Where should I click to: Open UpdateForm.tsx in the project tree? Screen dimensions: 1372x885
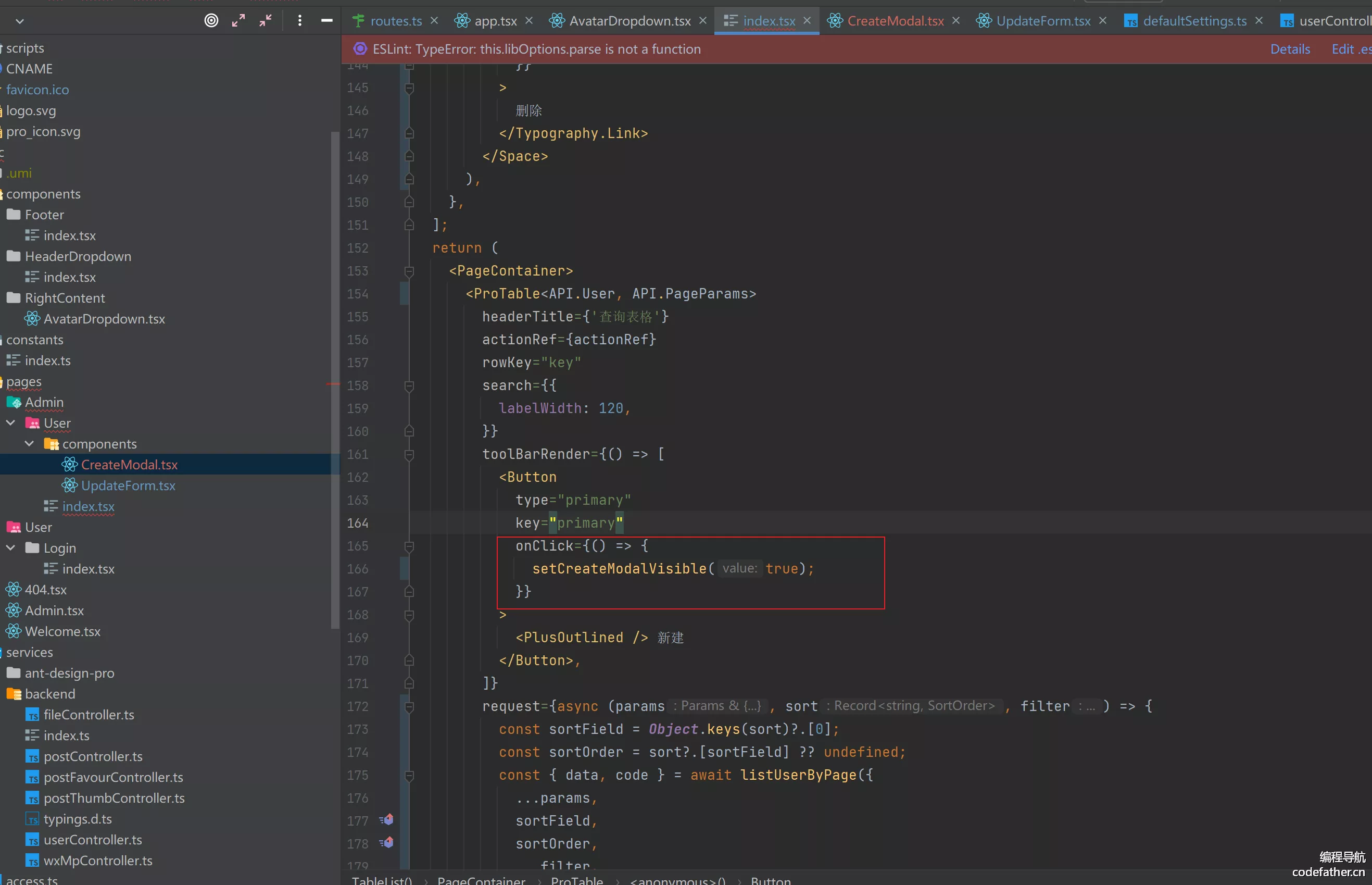(128, 485)
